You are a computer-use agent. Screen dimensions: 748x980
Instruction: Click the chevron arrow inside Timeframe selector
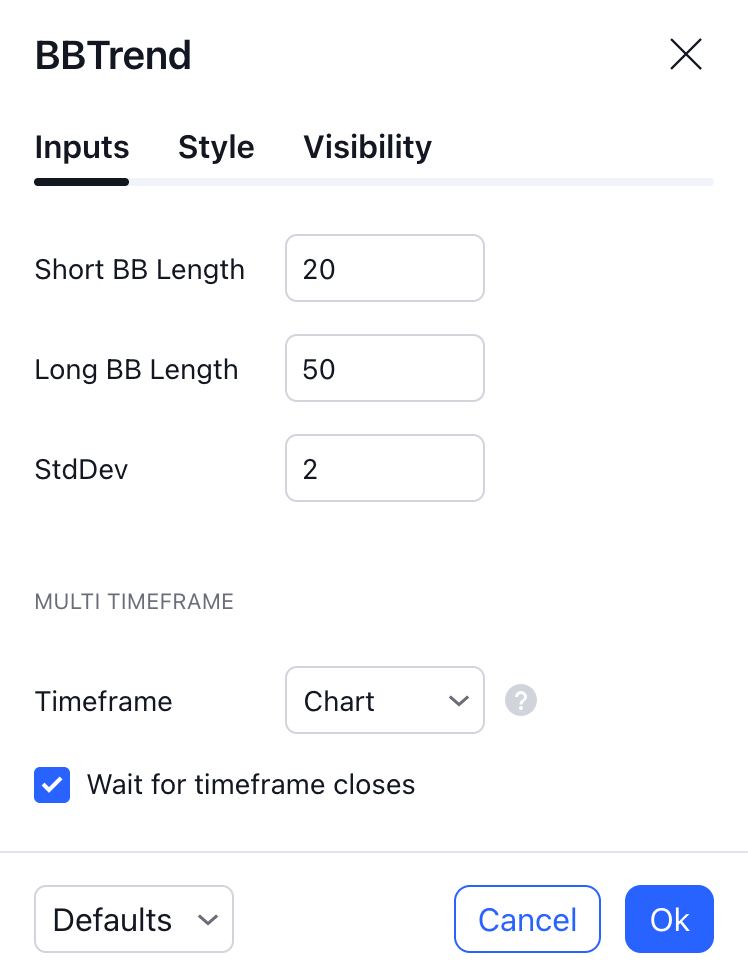pyautogui.click(x=459, y=701)
